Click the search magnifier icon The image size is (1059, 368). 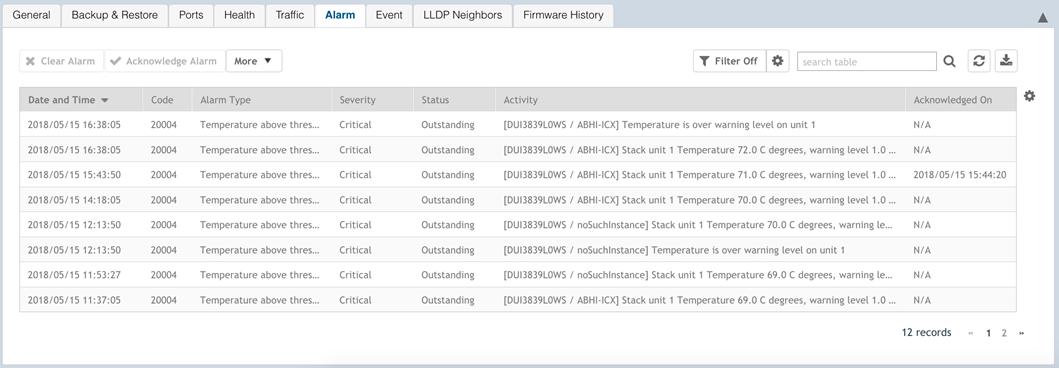(950, 61)
